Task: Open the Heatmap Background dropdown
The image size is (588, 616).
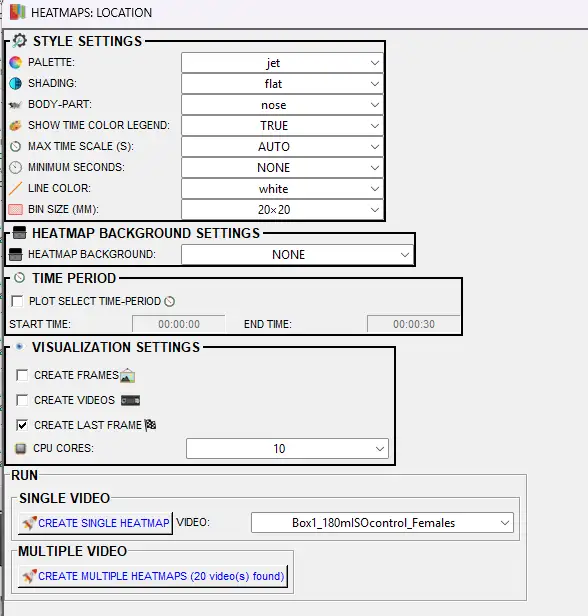Action: pyautogui.click(x=297, y=255)
